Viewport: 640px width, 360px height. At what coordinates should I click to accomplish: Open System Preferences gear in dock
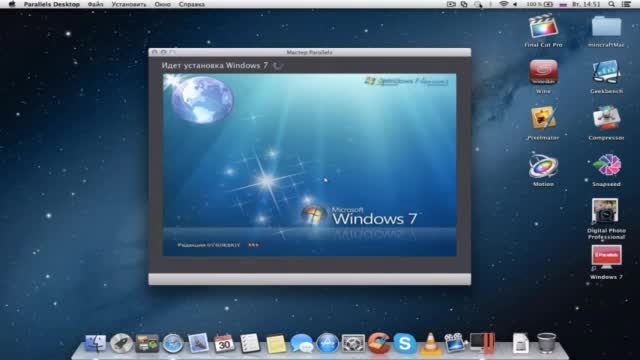(353, 343)
